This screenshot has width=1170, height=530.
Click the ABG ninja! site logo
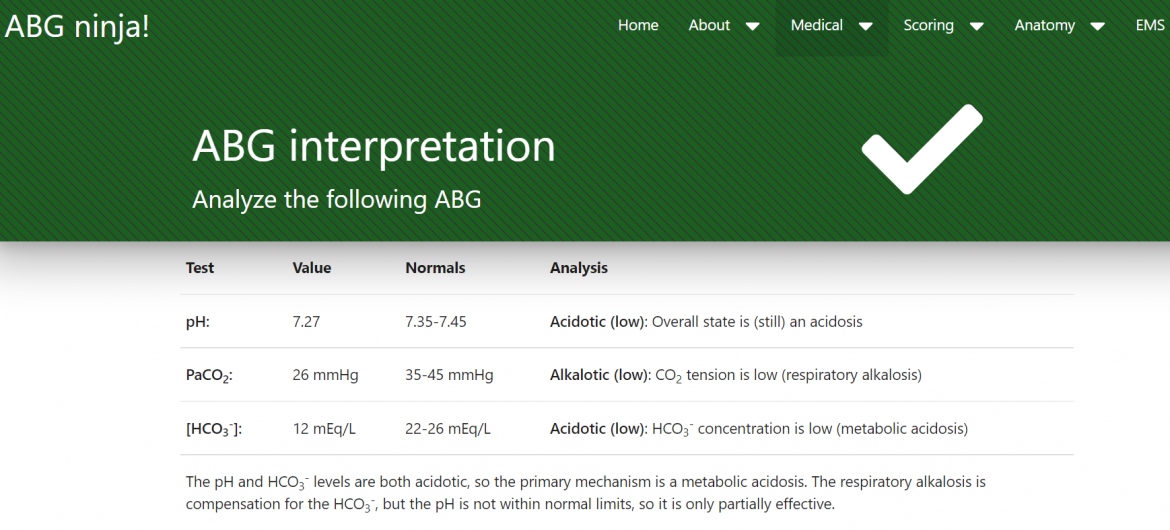[77, 26]
